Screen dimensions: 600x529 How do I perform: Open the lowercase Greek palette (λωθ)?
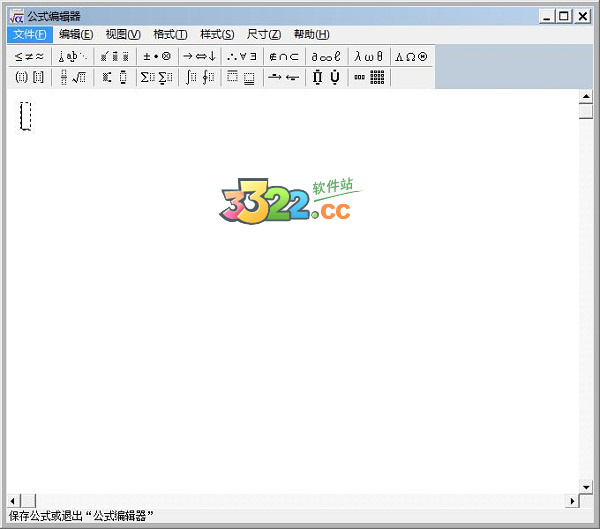coord(368,57)
